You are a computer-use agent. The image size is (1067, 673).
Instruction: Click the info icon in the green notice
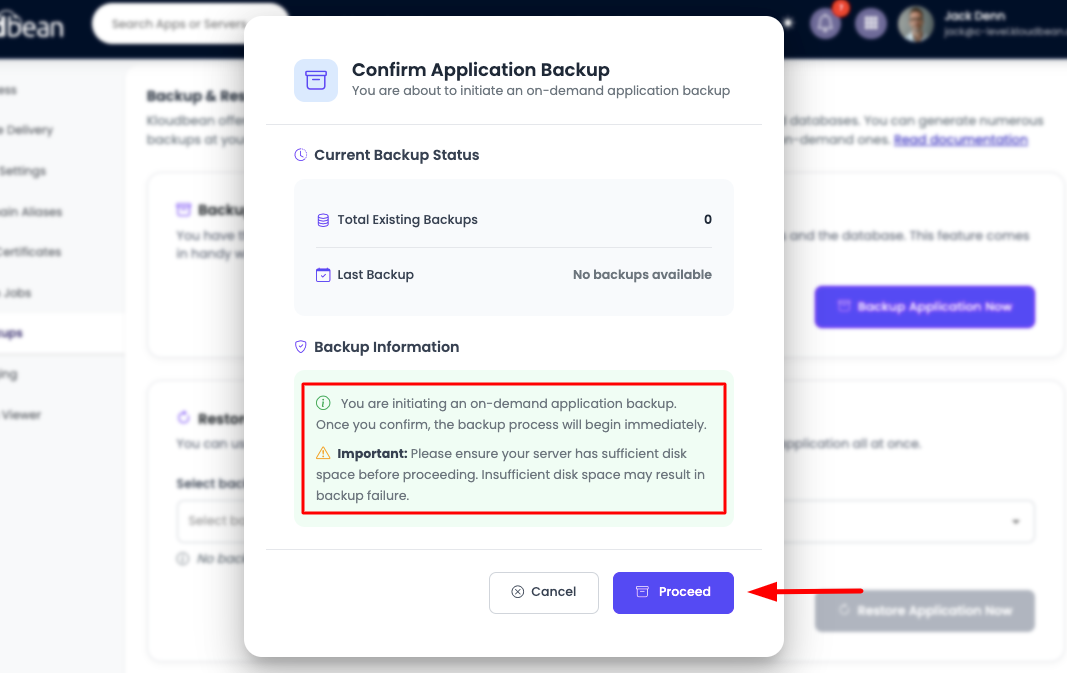pos(322,402)
